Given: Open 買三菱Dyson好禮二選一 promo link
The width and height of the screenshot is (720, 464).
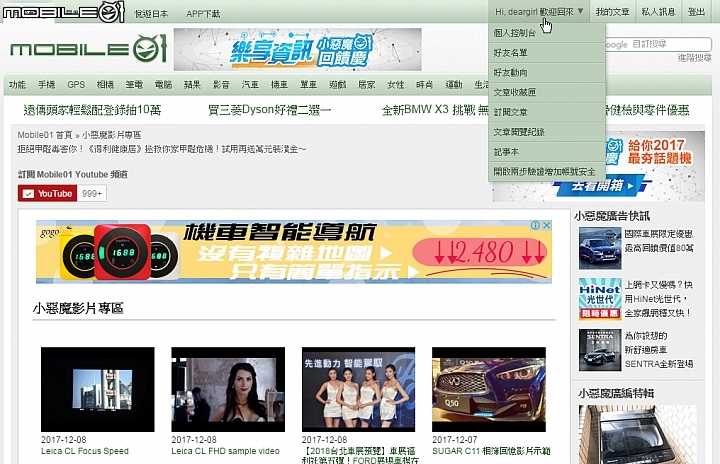Looking at the screenshot, I should 270,110.
